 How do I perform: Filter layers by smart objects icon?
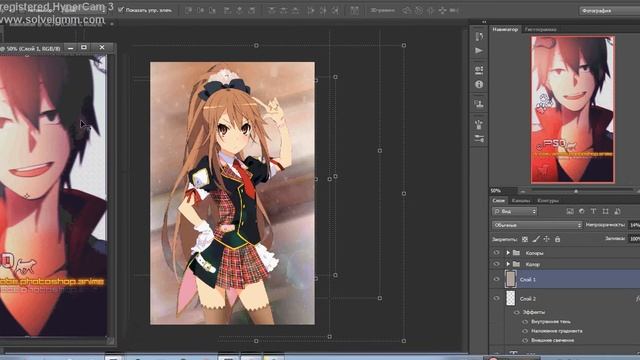click(x=617, y=211)
